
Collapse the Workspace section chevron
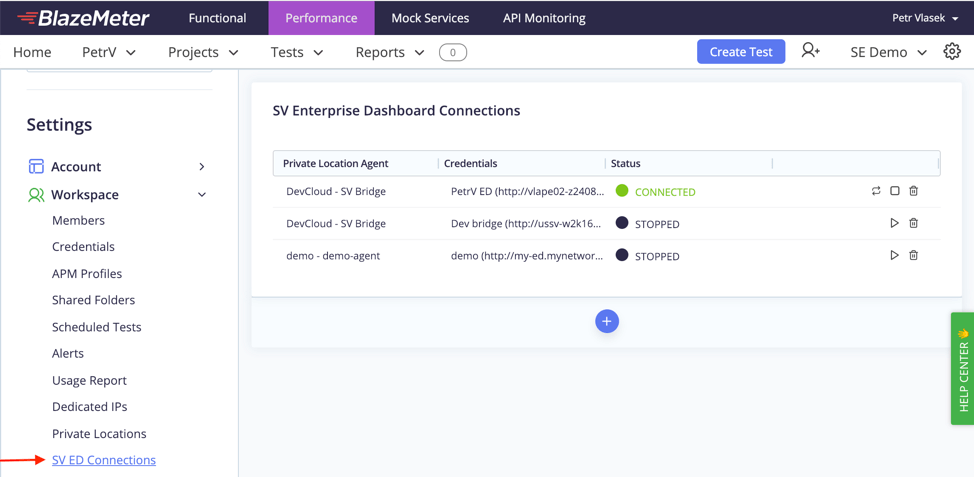point(201,195)
